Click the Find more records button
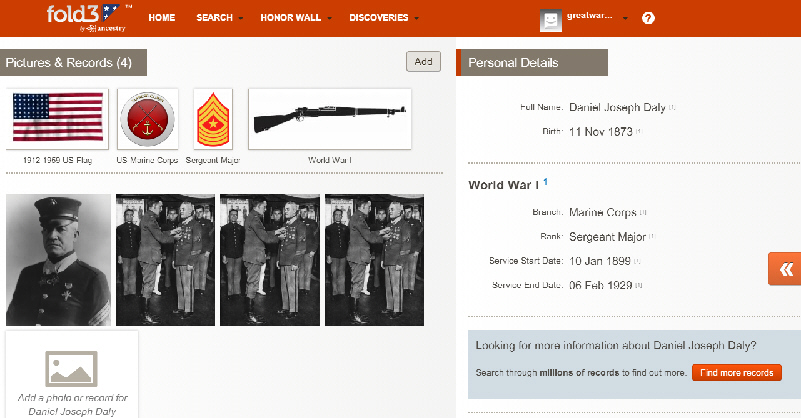Screen dimensions: 801x418 736,373
